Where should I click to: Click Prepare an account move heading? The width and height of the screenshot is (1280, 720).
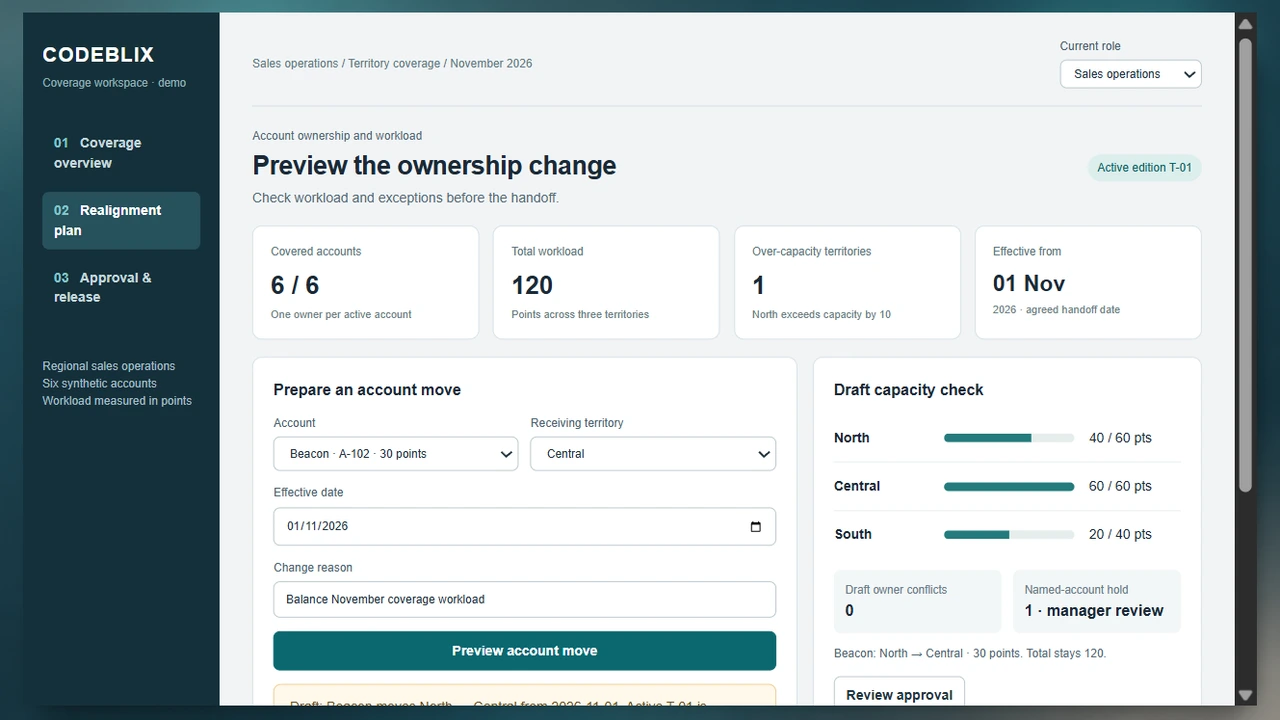(x=367, y=390)
